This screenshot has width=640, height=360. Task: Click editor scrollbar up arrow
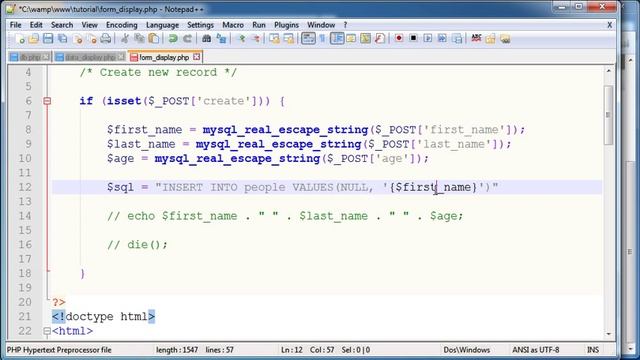tap(609, 71)
